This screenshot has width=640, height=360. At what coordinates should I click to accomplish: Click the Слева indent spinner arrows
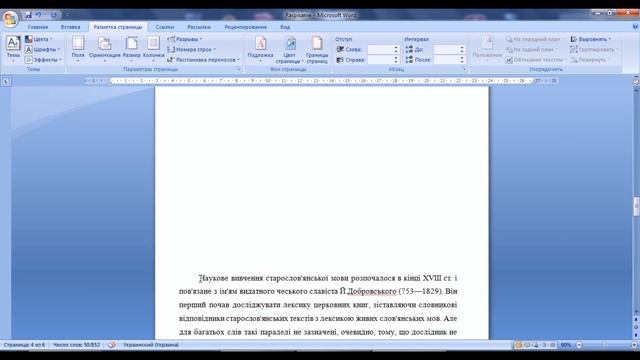396,49
